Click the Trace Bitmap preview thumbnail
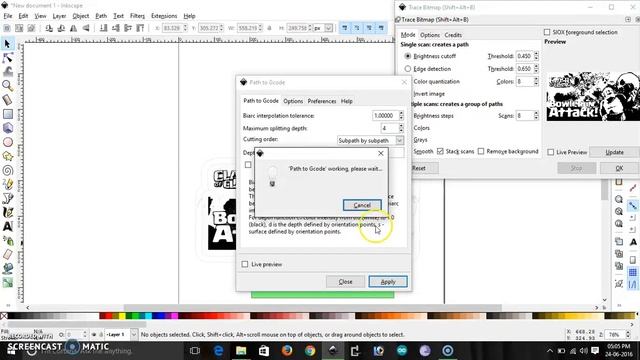The height and width of the screenshot is (360, 640). click(593, 96)
